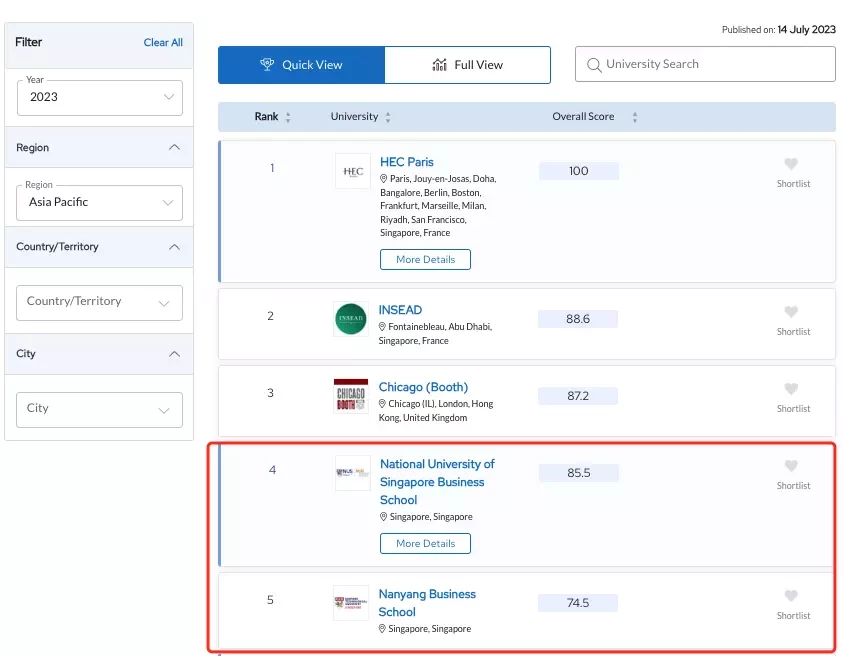Click the HEC Paris location pin icon
Viewport: 843px width, 656px height.
pyautogui.click(x=383, y=179)
